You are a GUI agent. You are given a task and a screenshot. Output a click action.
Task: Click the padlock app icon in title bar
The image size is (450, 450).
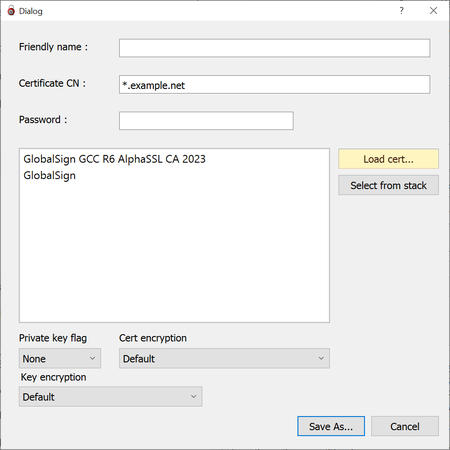click(11, 11)
